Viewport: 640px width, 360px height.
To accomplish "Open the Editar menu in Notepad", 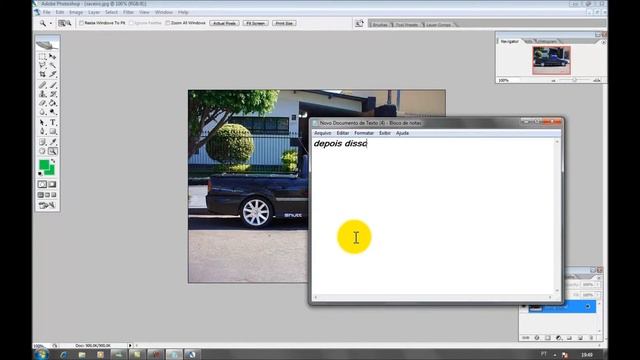I will (x=342, y=133).
